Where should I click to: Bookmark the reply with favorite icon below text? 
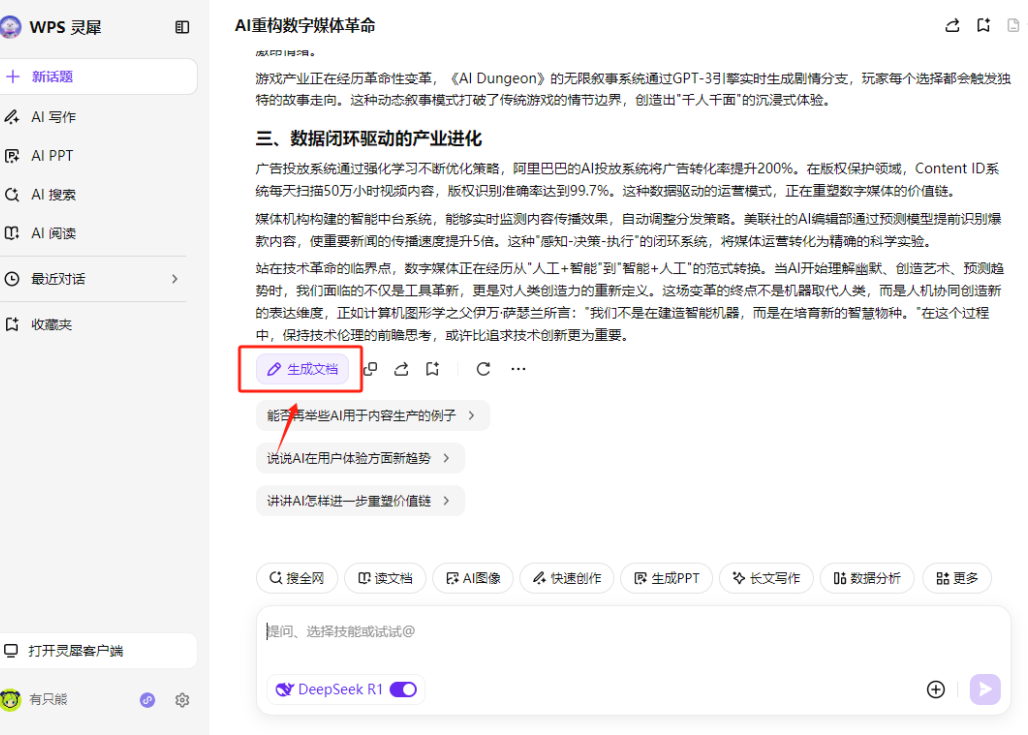(x=433, y=369)
